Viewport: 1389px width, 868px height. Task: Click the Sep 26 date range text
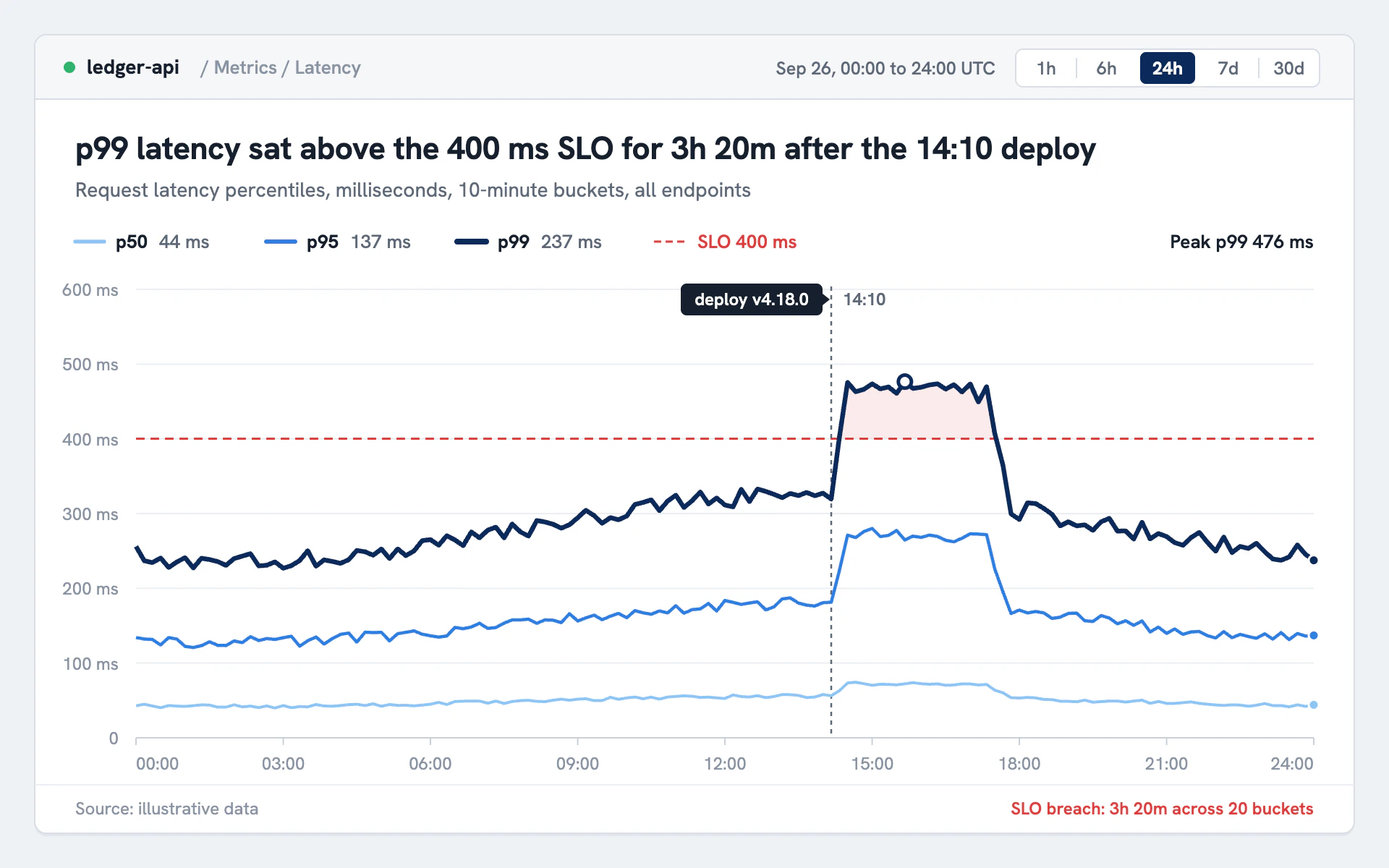[885, 68]
